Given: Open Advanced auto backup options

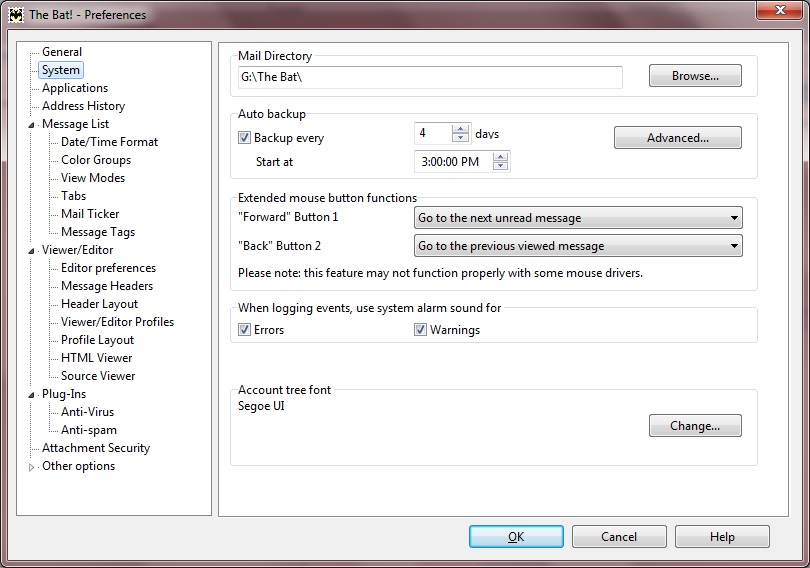Looking at the screenshot, I should coord(678,138).
